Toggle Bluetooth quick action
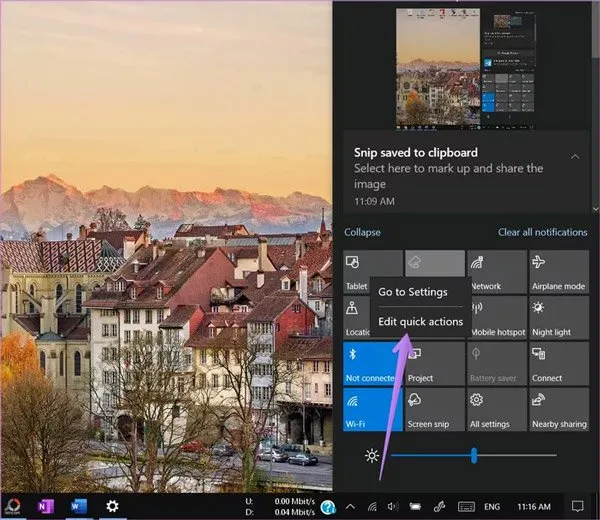 tap(372, 363)
